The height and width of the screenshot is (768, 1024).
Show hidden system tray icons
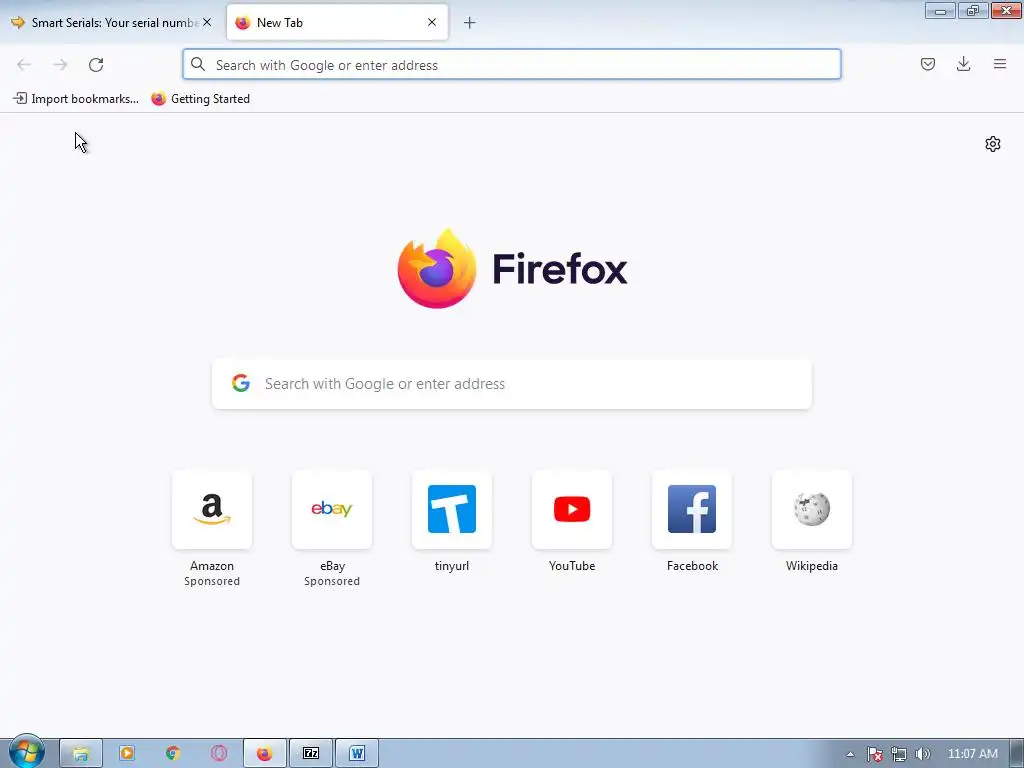point(850,754)
